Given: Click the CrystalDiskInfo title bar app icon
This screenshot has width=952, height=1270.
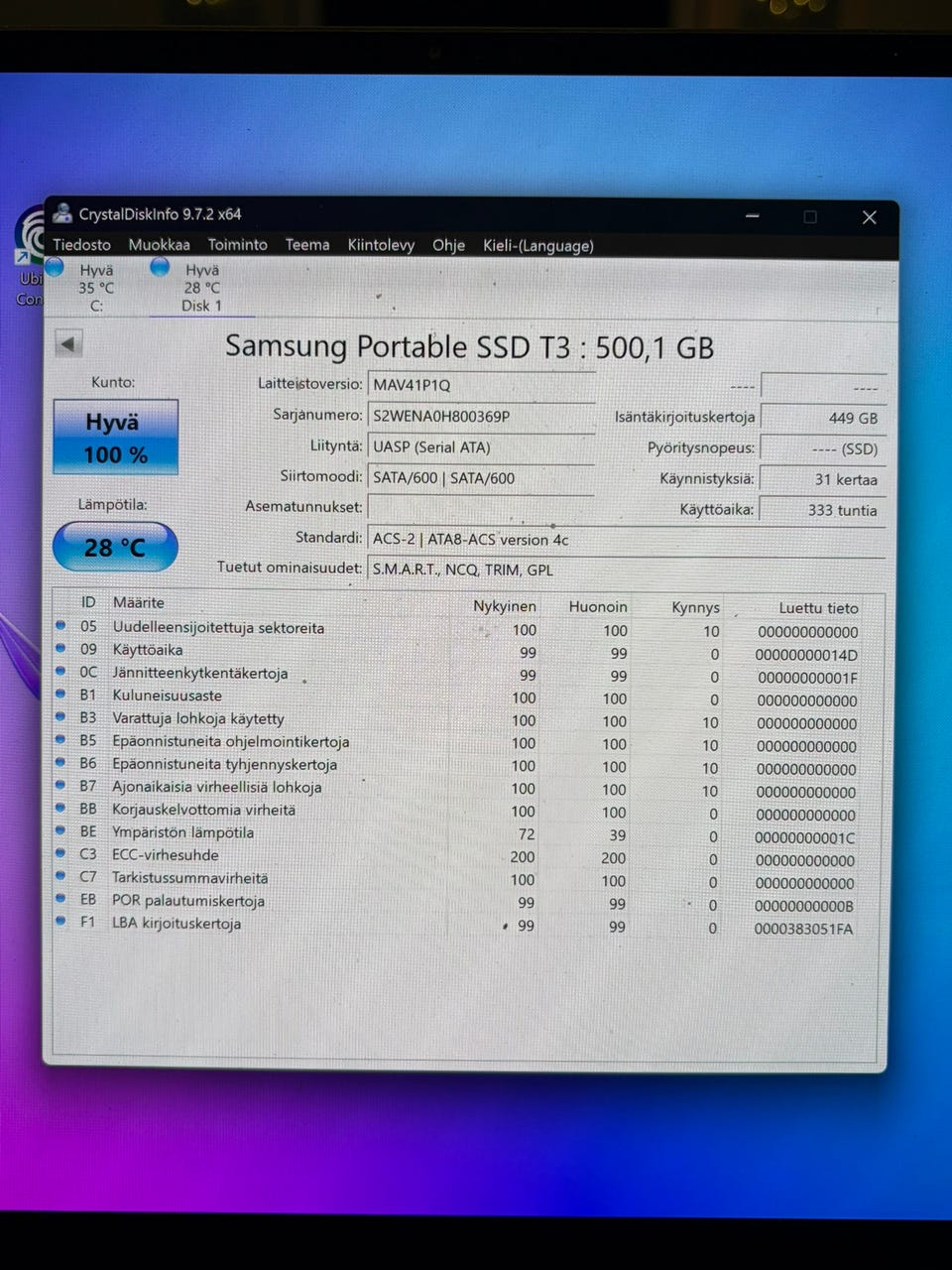Looking at the screenshot, I should (x=62, y=213).
